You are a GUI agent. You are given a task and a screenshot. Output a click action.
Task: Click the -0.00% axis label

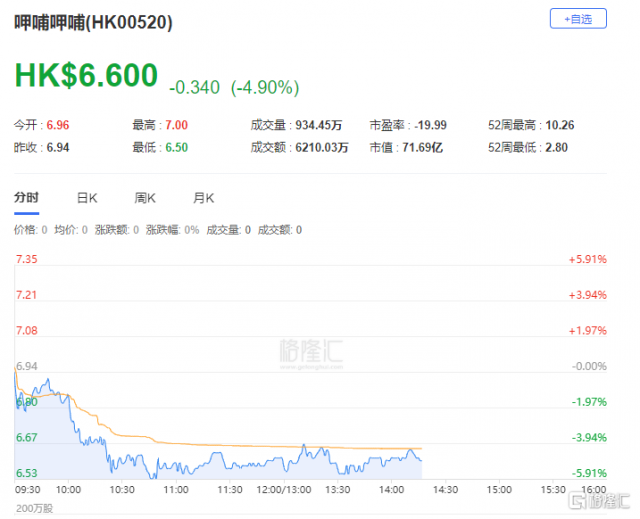[x=589, y=366]
